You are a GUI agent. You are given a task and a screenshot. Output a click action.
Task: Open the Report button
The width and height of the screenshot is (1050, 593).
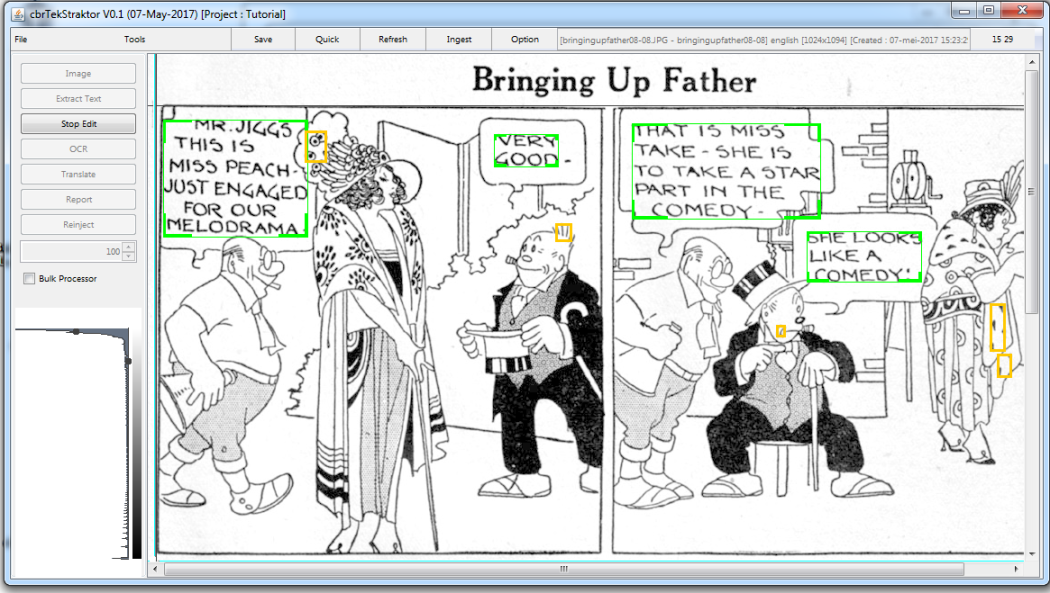[78, 199]
